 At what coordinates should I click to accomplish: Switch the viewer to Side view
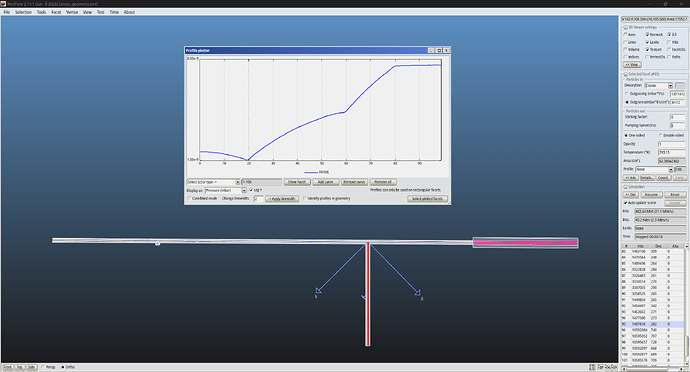tap(31, 367)
